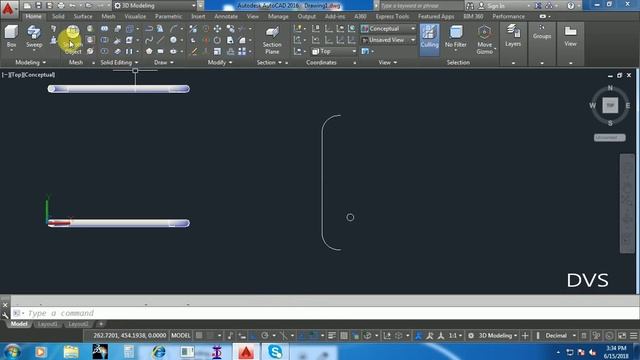Click the Array tool in Modify panel
The height and width of the screenshot is (360, 640).
tap(242, 51)
